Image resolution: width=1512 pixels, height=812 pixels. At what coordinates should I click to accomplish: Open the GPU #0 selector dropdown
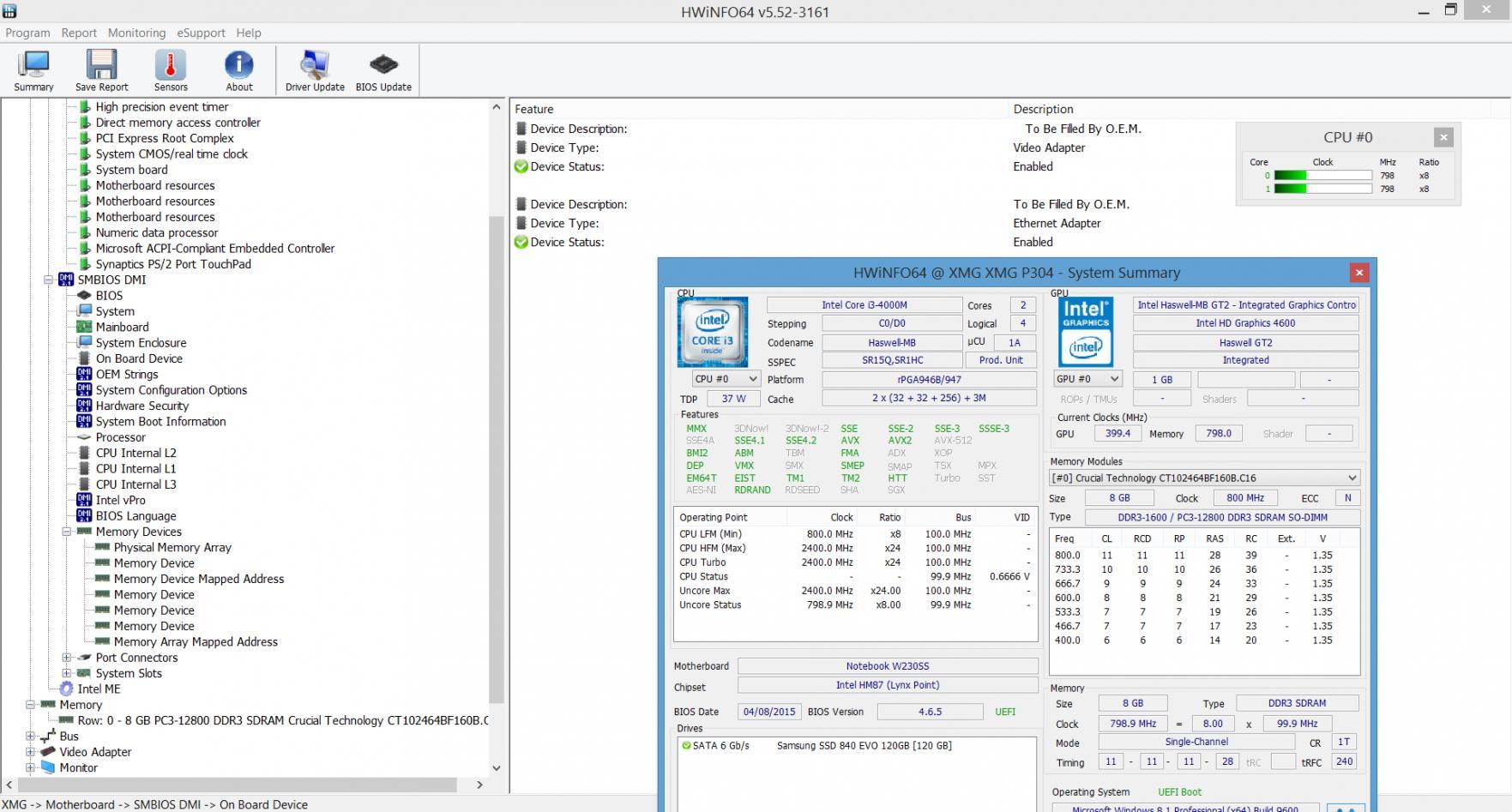(x=1087, y=379)
